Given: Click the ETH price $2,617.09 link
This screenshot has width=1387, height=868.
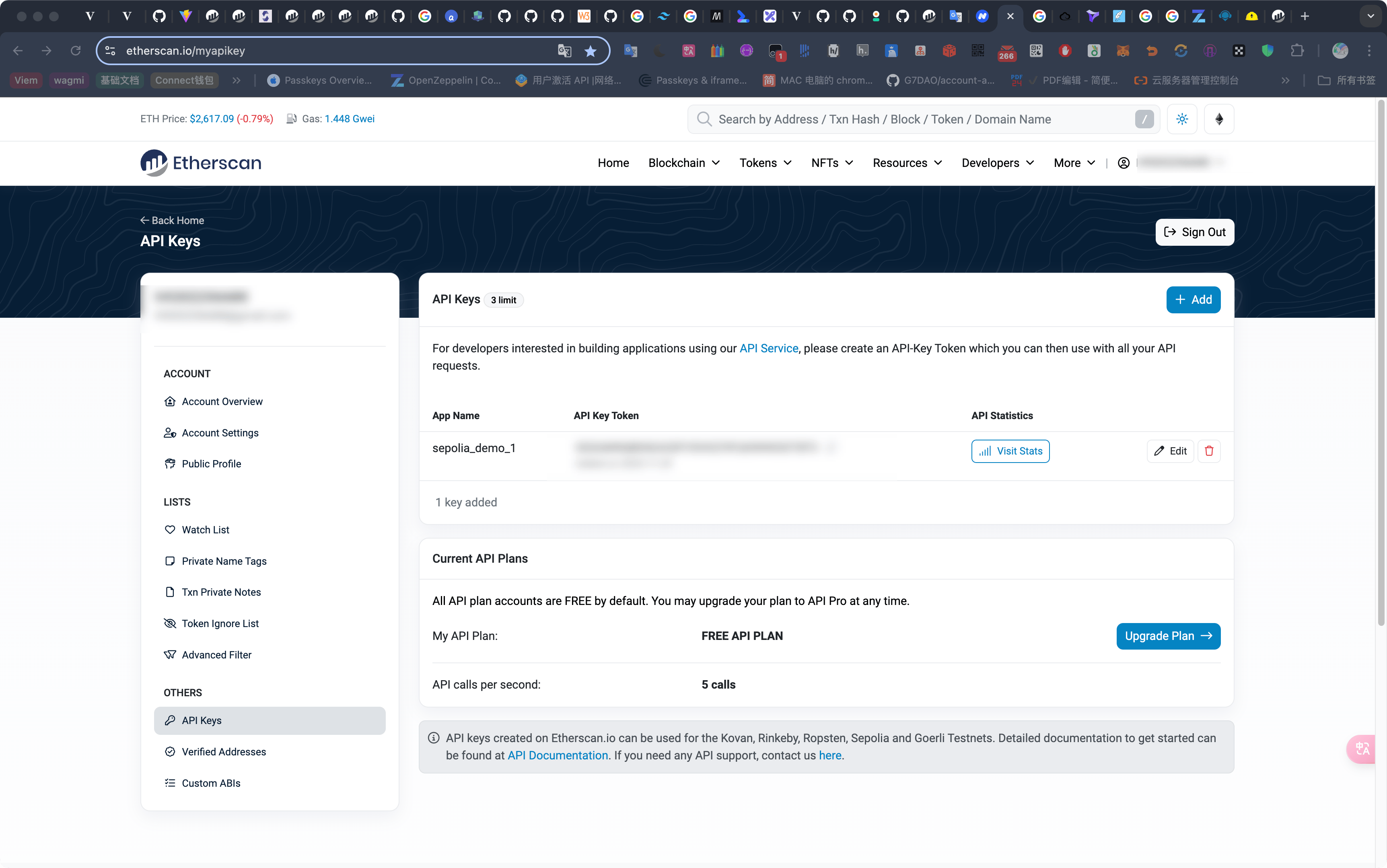Looking at the screenshot, I should (211, 119).
